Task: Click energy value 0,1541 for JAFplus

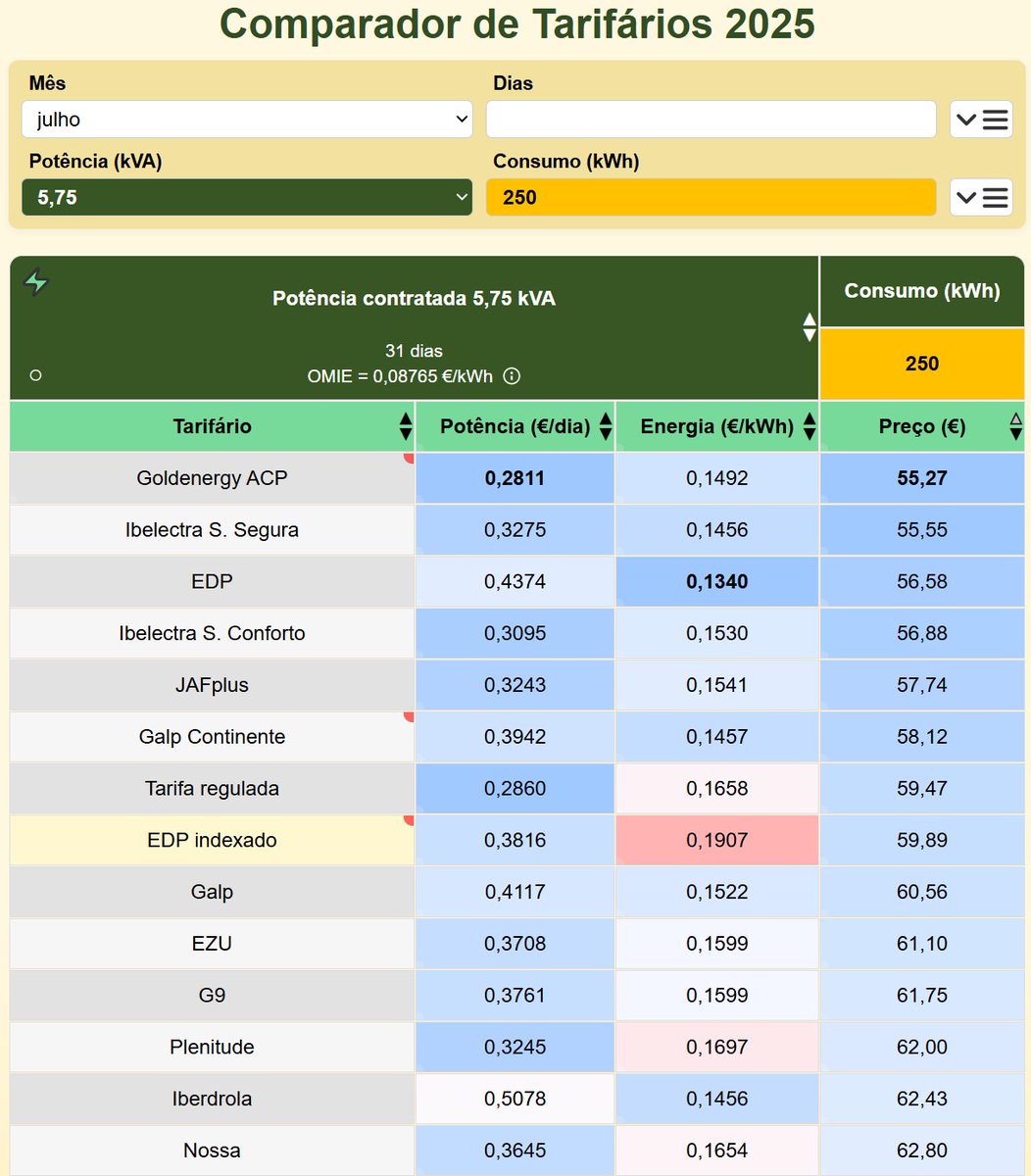Action: pos(717,685)
